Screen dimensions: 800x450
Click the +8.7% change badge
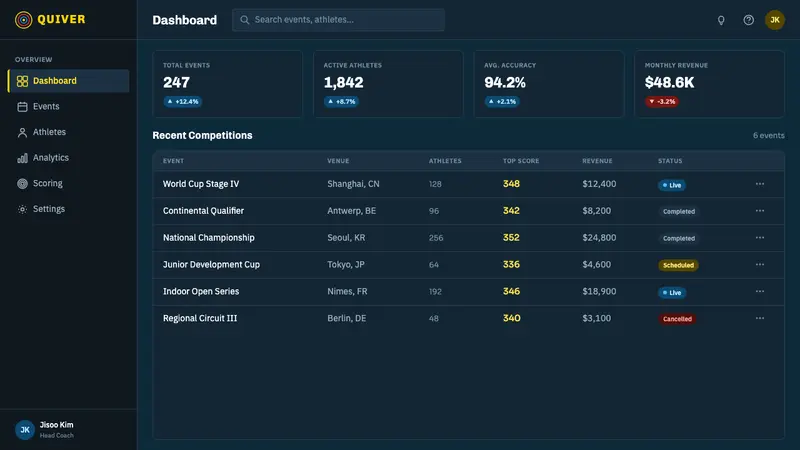341,102
